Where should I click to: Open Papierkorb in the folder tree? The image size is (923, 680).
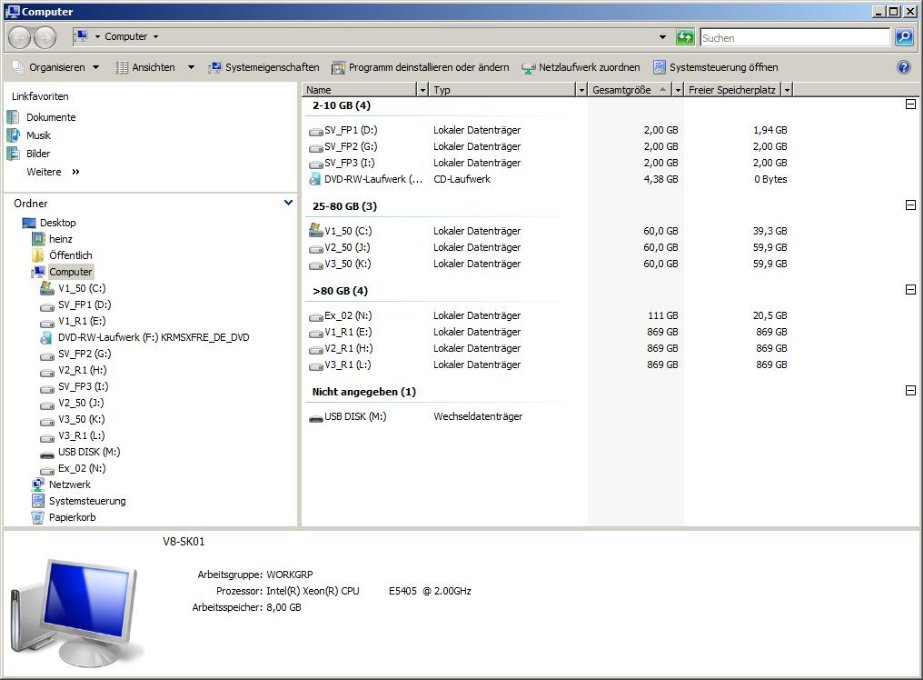[72, 518]
